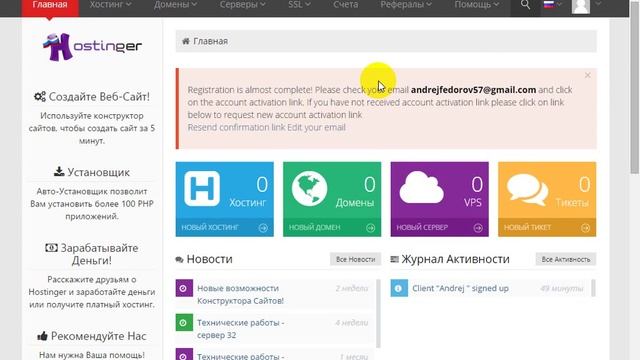Click the Хостинг count 0
Screen dimensions: 640x360
click(262, 184)
